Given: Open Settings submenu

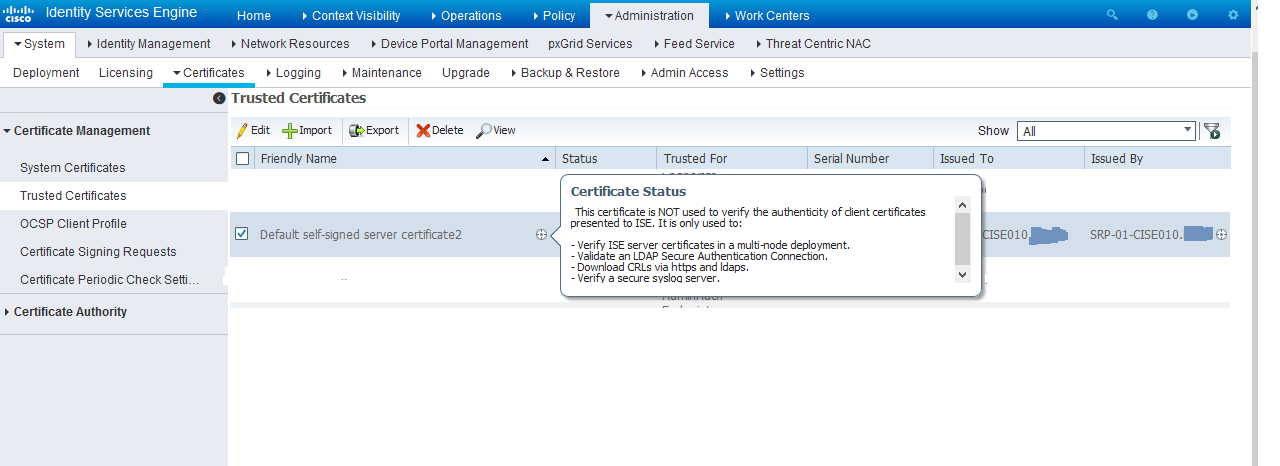Looking at the screenshot, I should 776,73.
